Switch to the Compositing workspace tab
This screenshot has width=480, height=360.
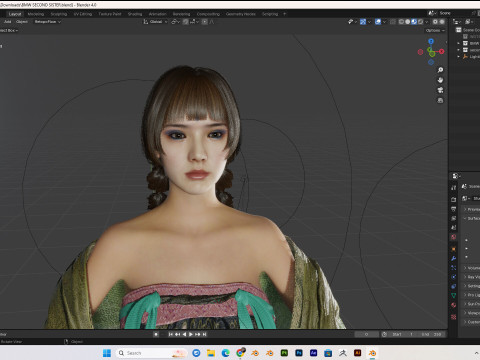208,14
